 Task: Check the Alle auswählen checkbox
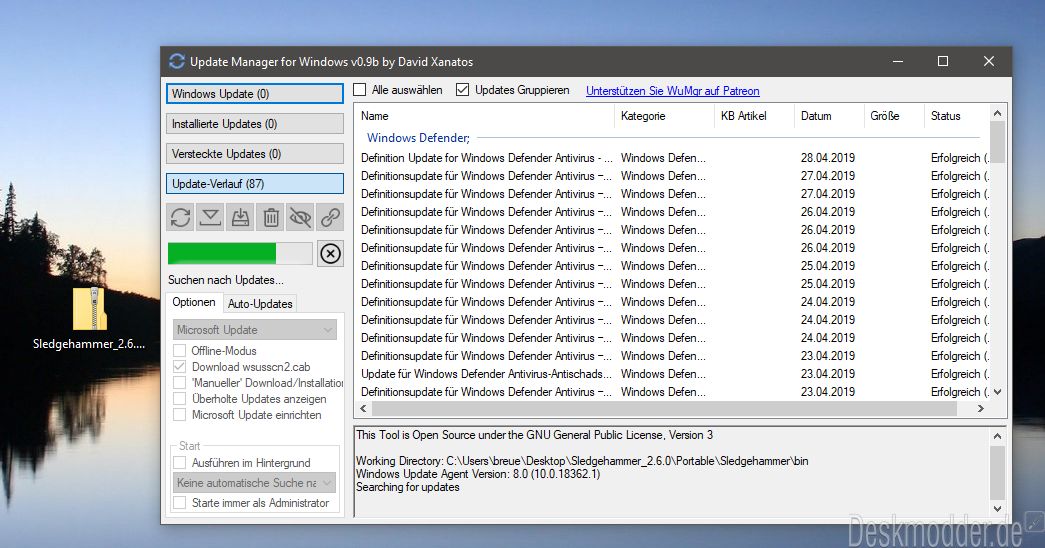[x=360, y=89]
